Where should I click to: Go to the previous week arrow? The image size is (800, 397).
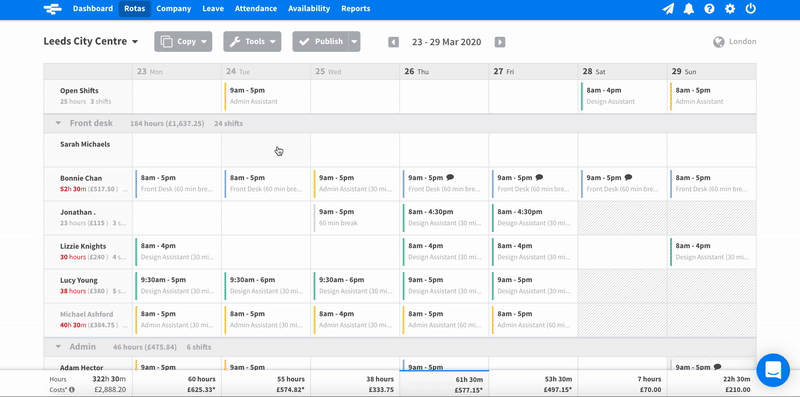(393, 42)
